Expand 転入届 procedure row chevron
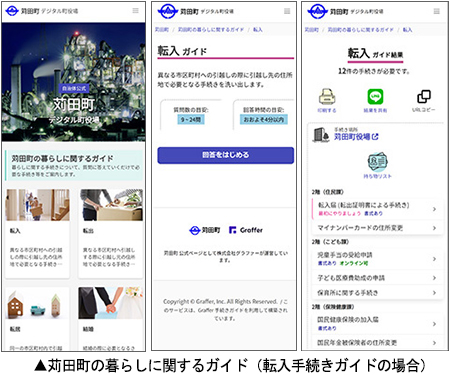450x375 pixels. (x=434, y=209)
